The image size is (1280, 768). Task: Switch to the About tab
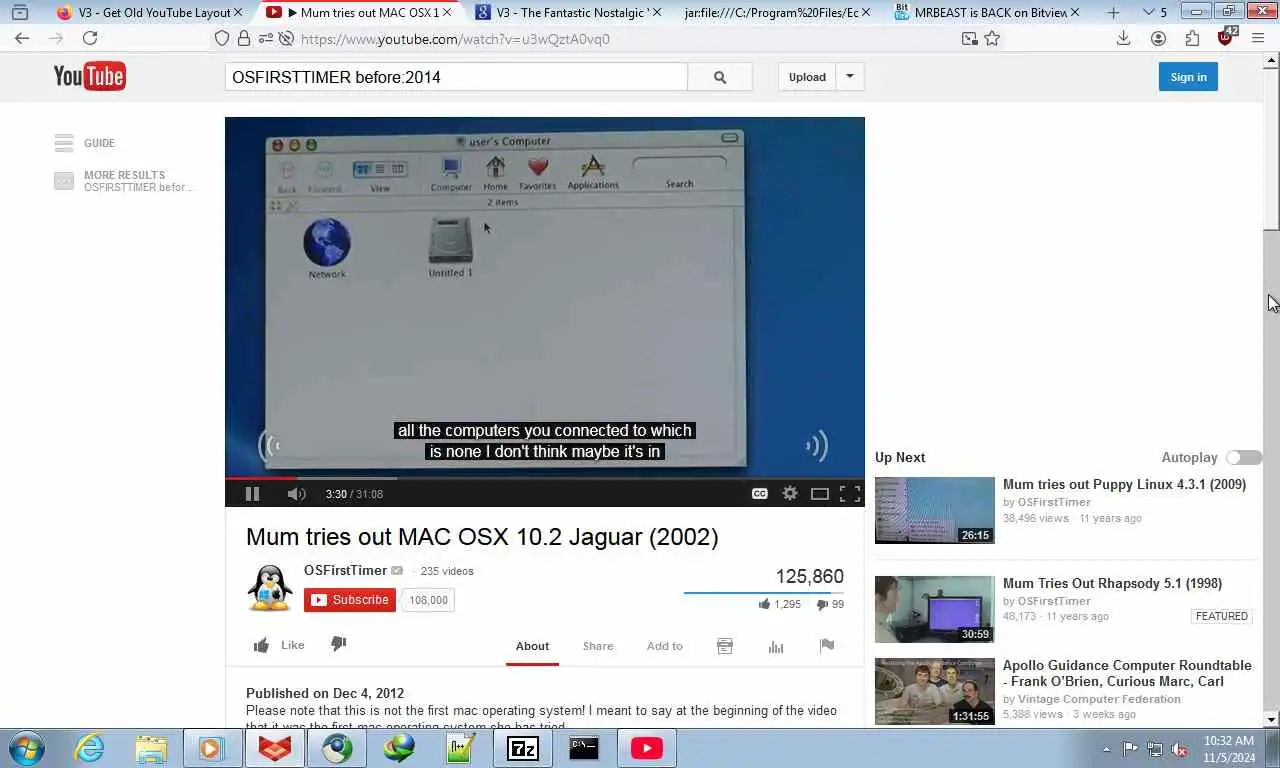coord(532,646)
